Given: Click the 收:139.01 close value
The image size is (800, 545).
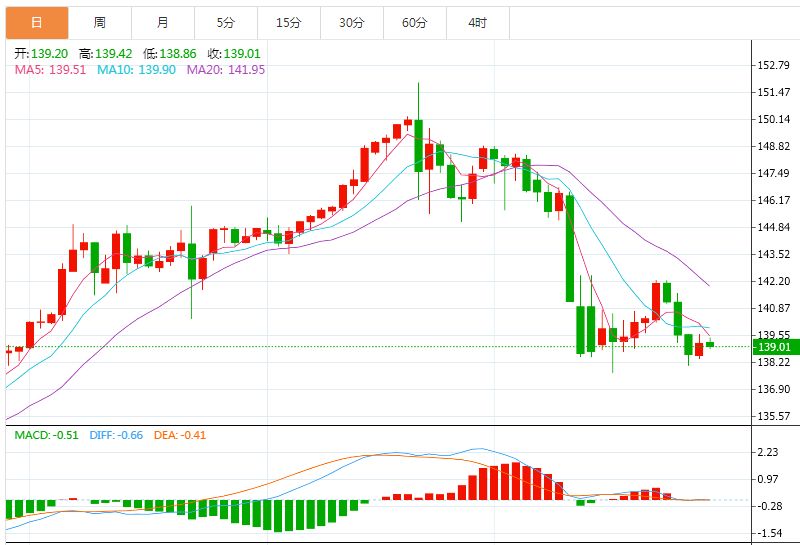Looking at the screenshot, I should 234,54.
